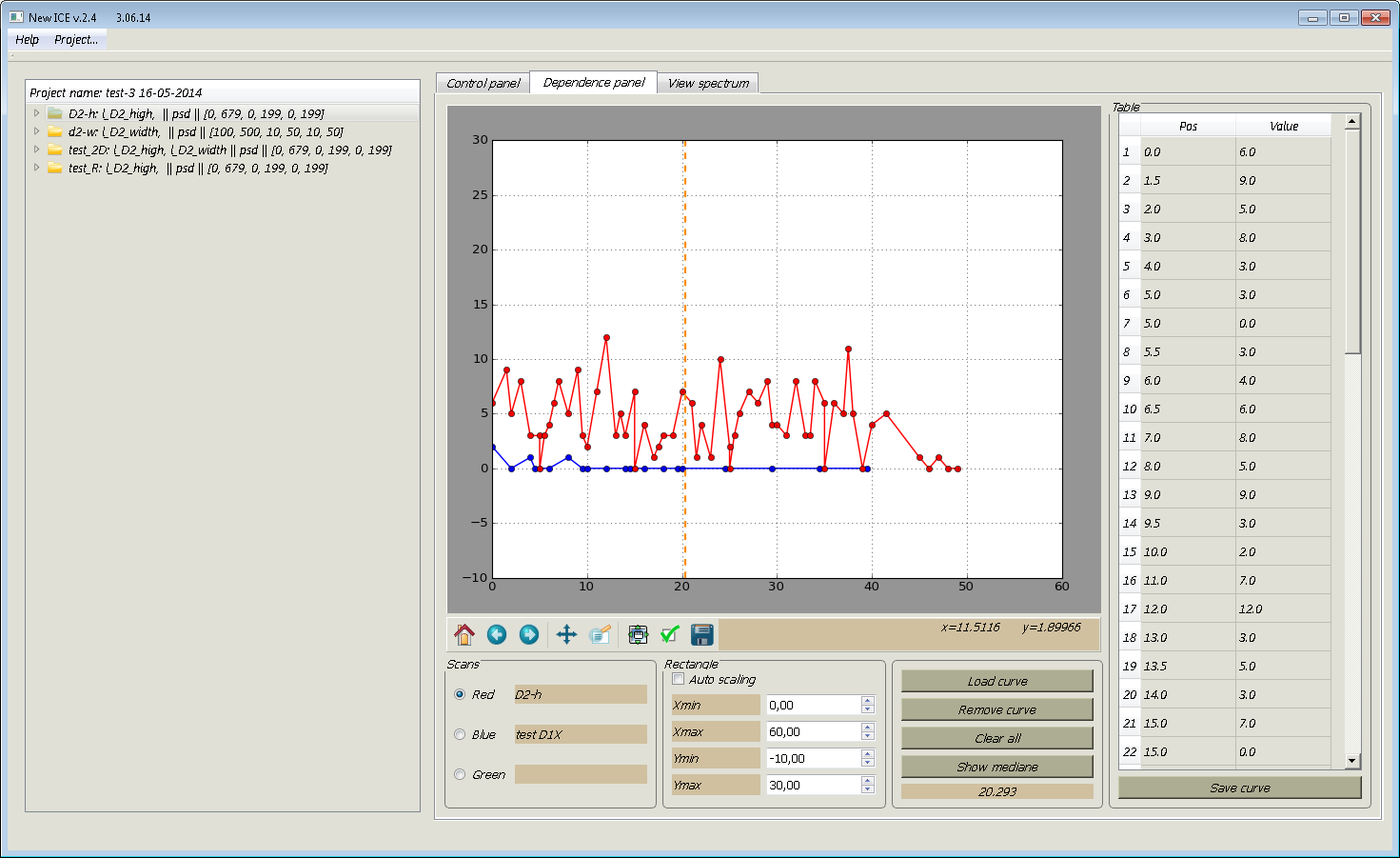The height and width of the screenshot is (858, 1400).
Task: Expand the test_2D tree item
Action: pyautogui.click(x=37, y=150)
